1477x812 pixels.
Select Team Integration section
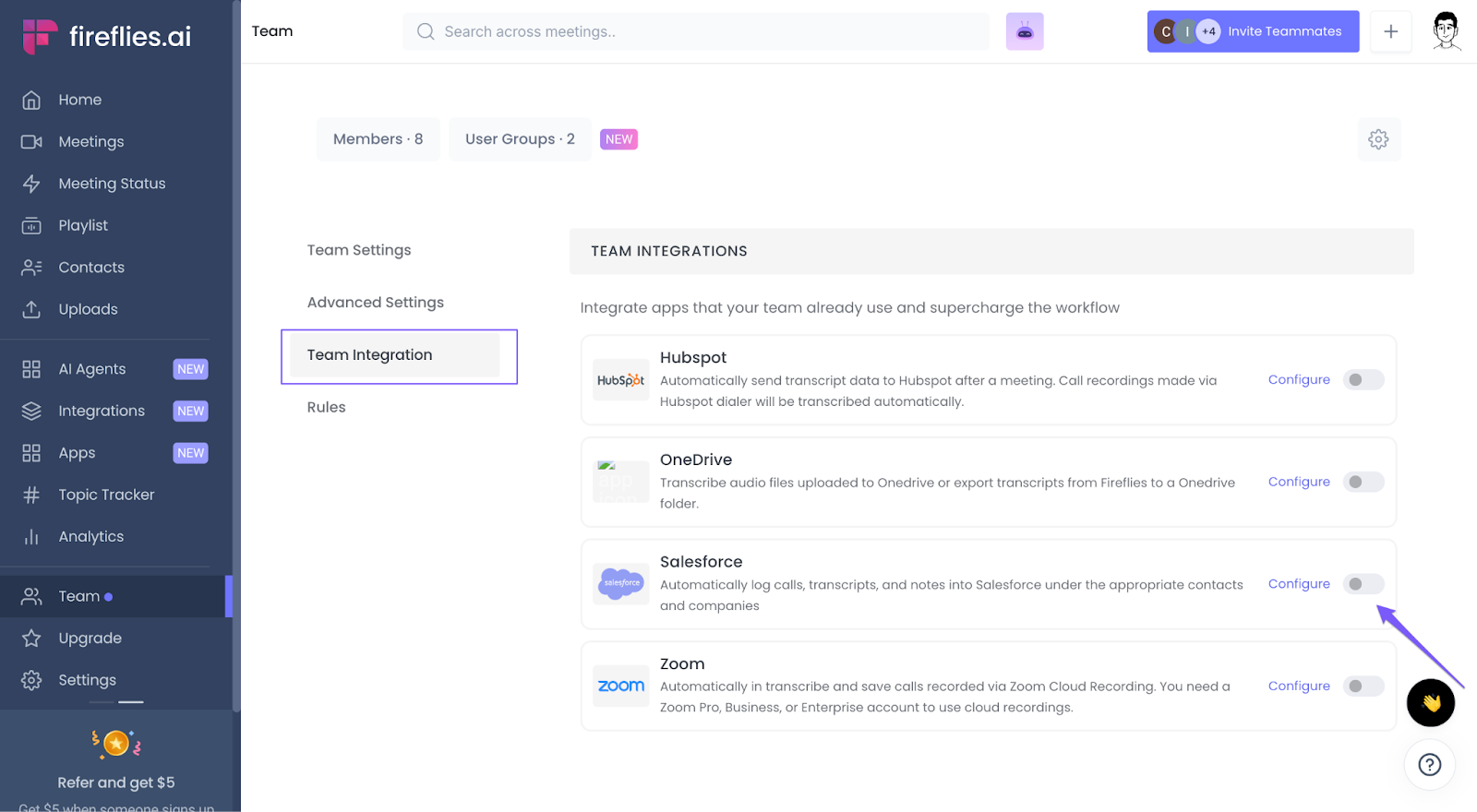395,355
